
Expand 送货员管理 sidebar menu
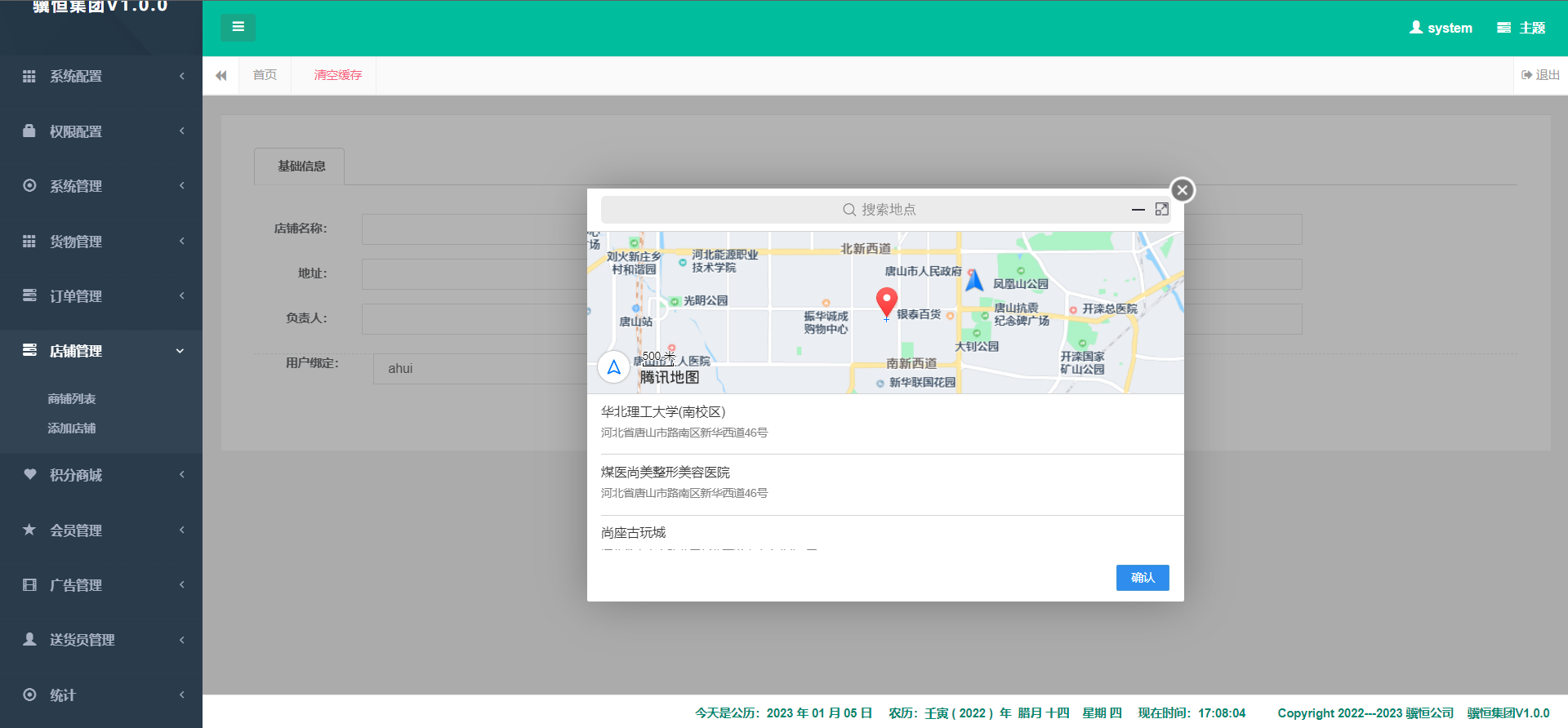101,640
